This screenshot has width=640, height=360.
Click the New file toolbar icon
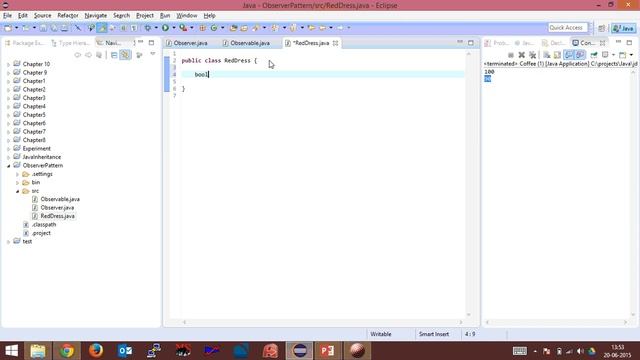(x=8, y=28)
